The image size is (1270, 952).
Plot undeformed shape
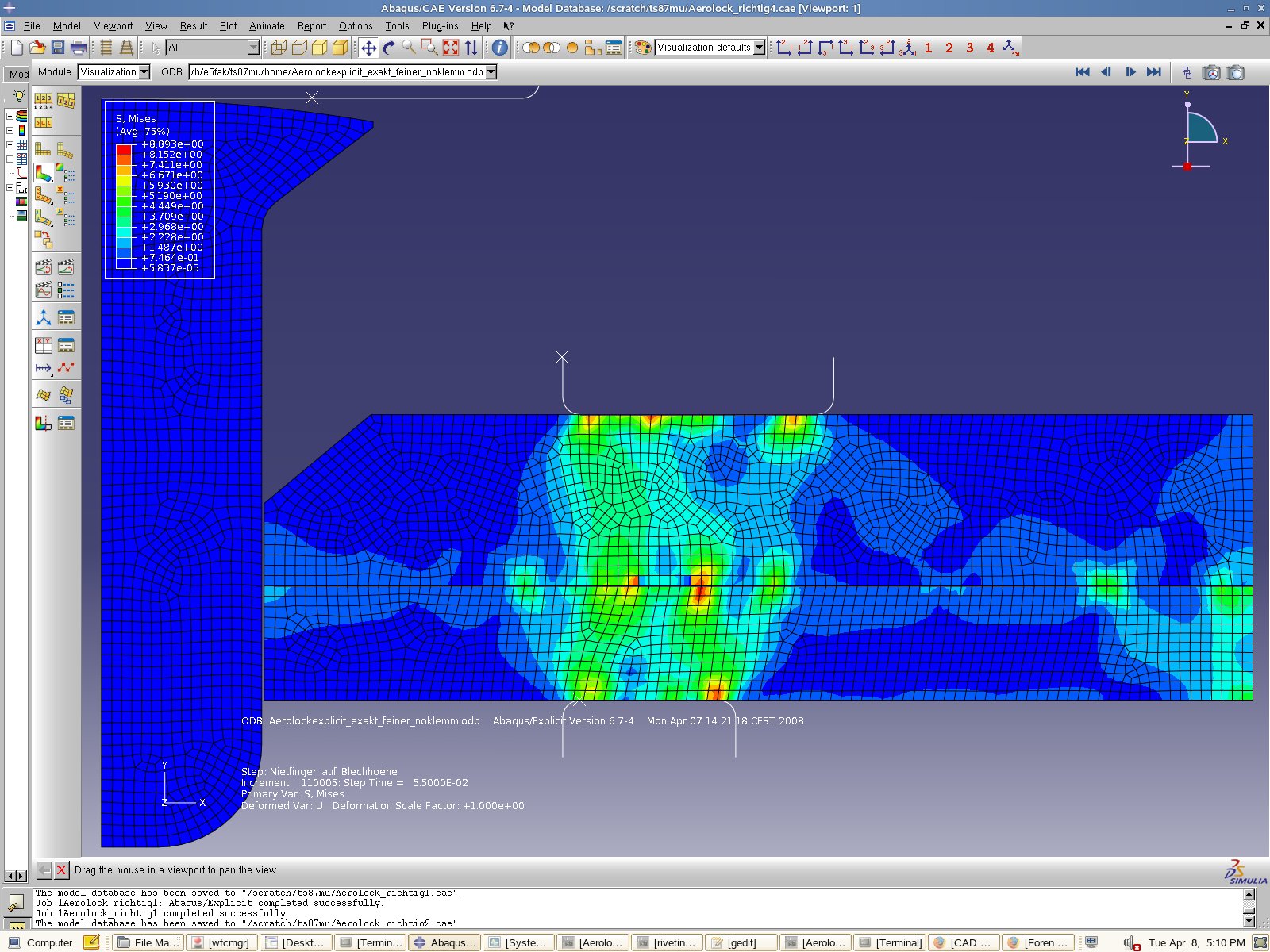43,150
